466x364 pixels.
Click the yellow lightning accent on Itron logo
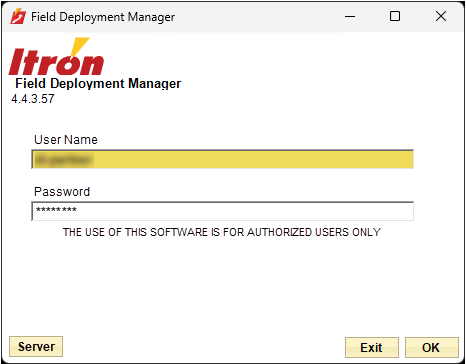coord(80,46)
